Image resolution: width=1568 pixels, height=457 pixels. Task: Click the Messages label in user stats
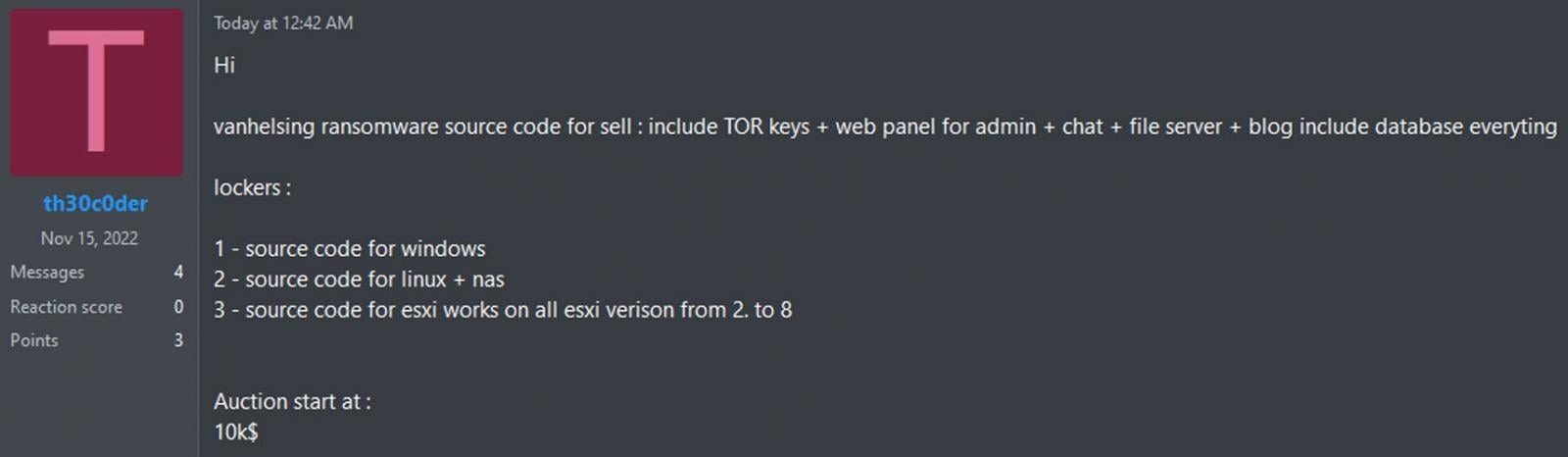(x=47, y=273)
